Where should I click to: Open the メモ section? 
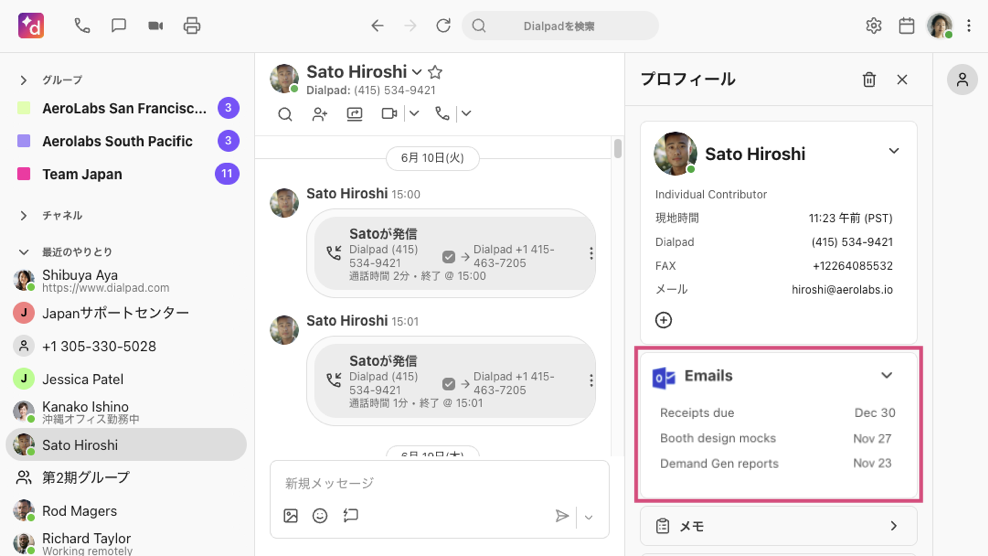(x=778, y=526)
